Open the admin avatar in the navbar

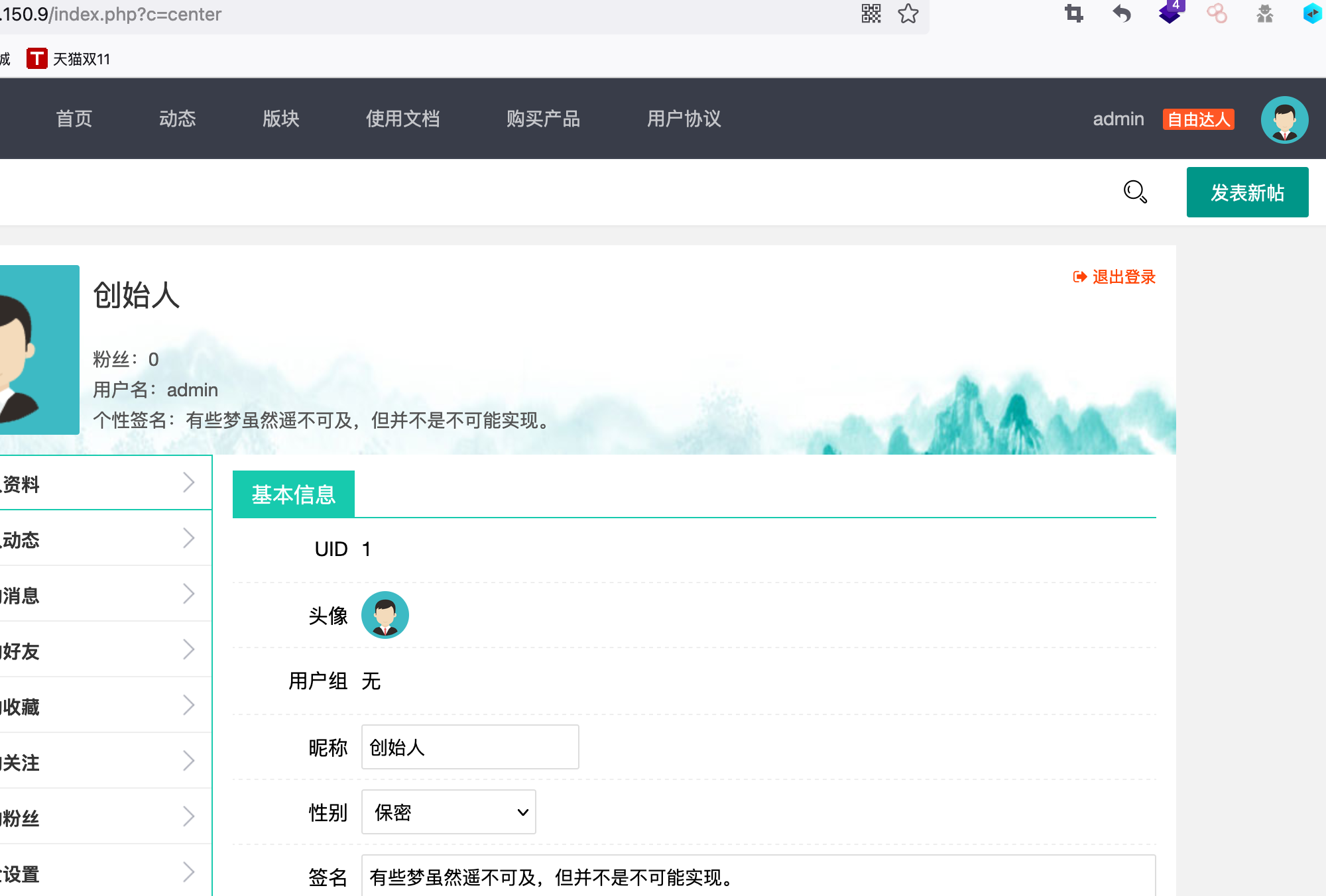click(1284, 120)
